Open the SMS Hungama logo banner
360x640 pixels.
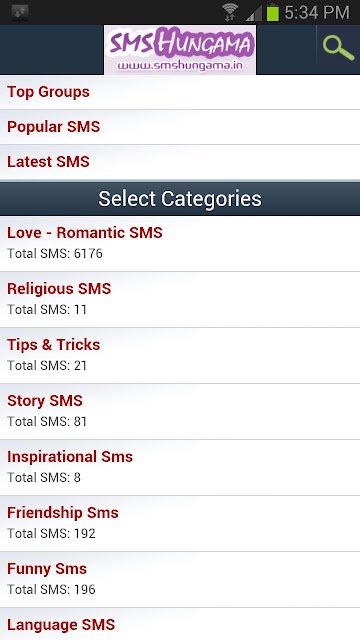[x=180, y=50]
